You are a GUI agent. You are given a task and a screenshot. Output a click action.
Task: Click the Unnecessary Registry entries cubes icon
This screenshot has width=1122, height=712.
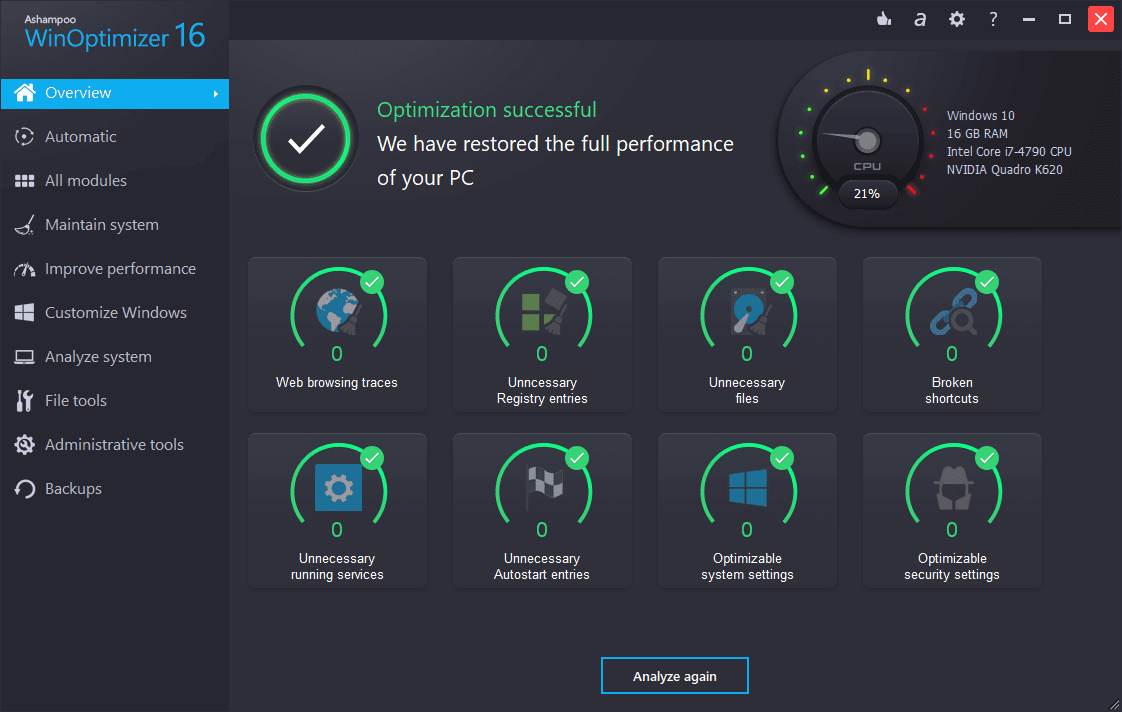pos(543,312)
